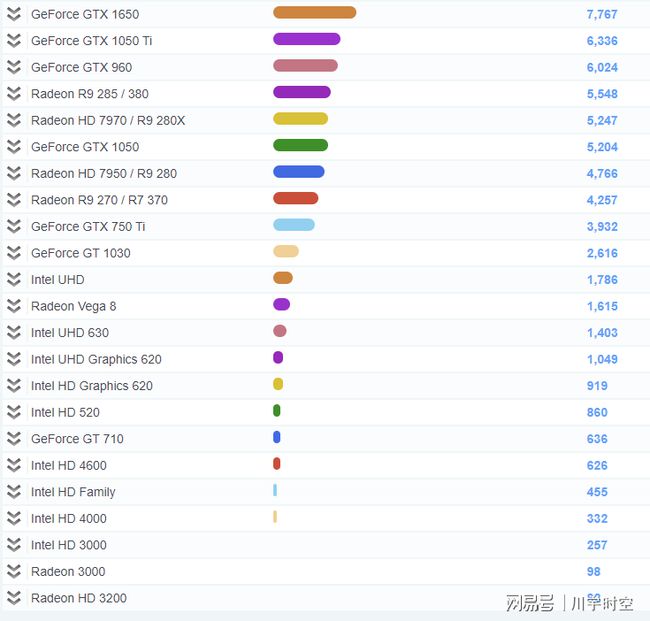This screenshot has height=621, width=650.
Task: Expand the Radeon HD 7950 / R9 280 chevron
Action: (14, 173)
